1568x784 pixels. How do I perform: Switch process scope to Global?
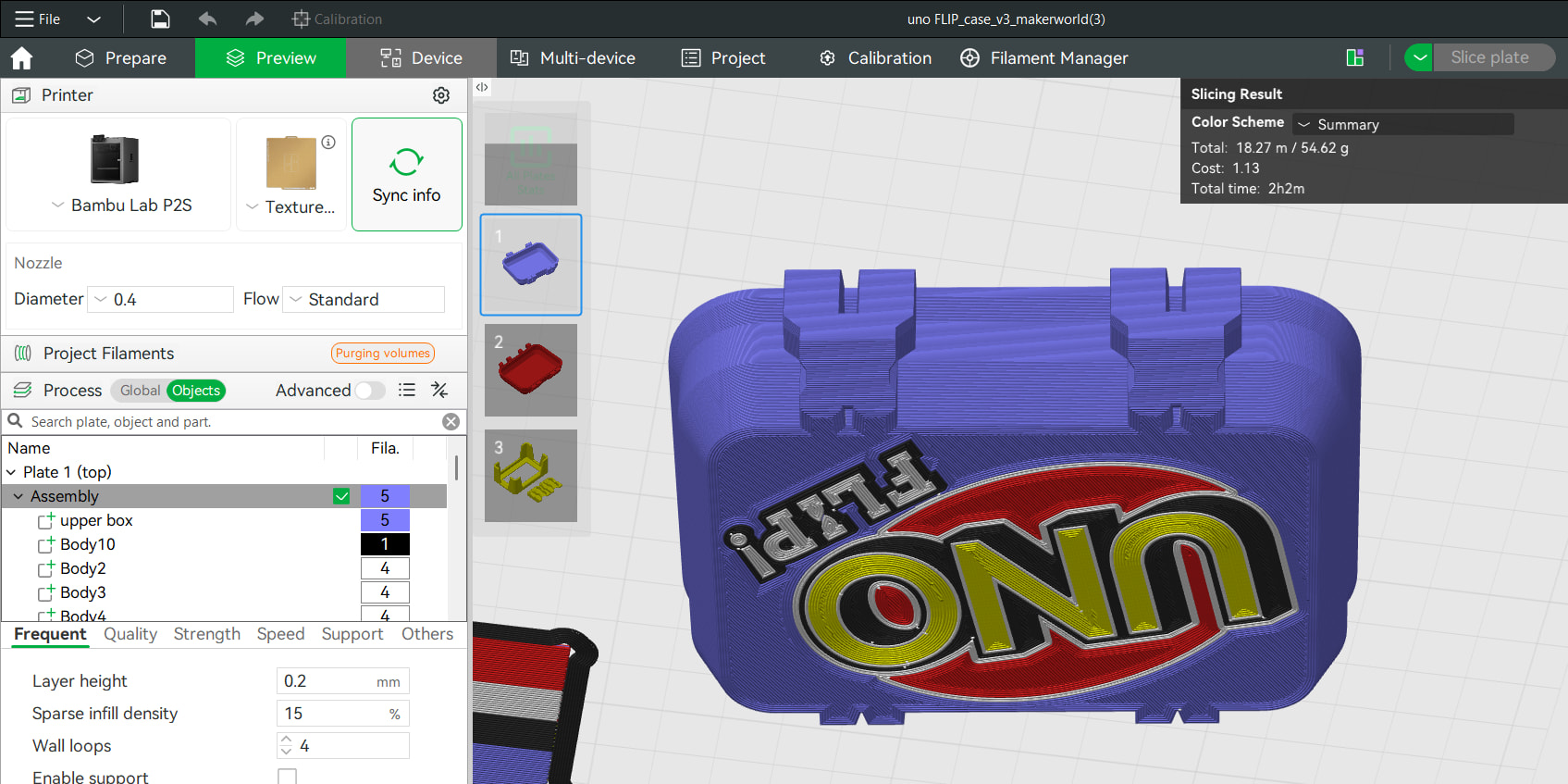140,391
